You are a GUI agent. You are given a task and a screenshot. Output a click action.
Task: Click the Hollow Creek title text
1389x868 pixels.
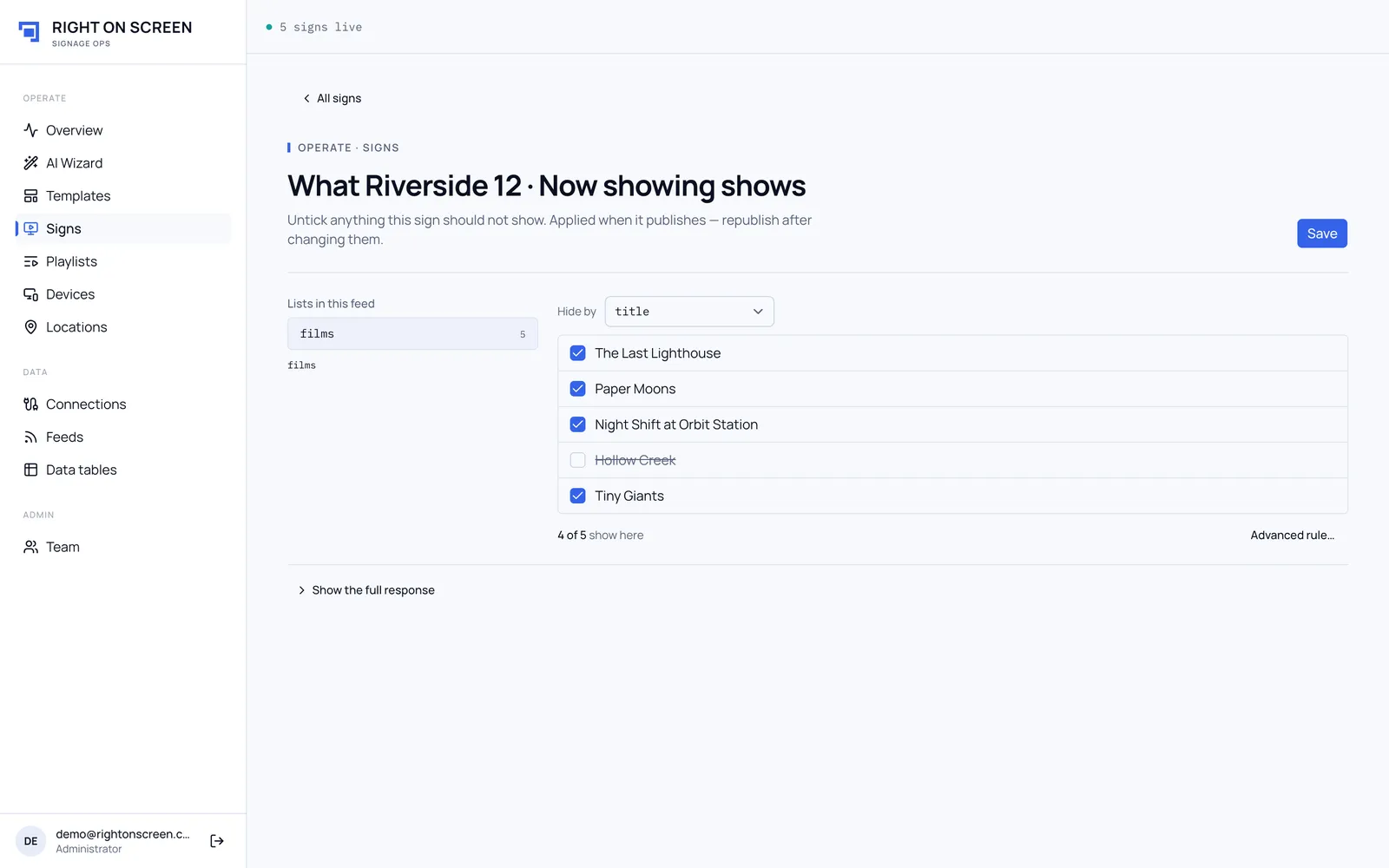point(635,460)
